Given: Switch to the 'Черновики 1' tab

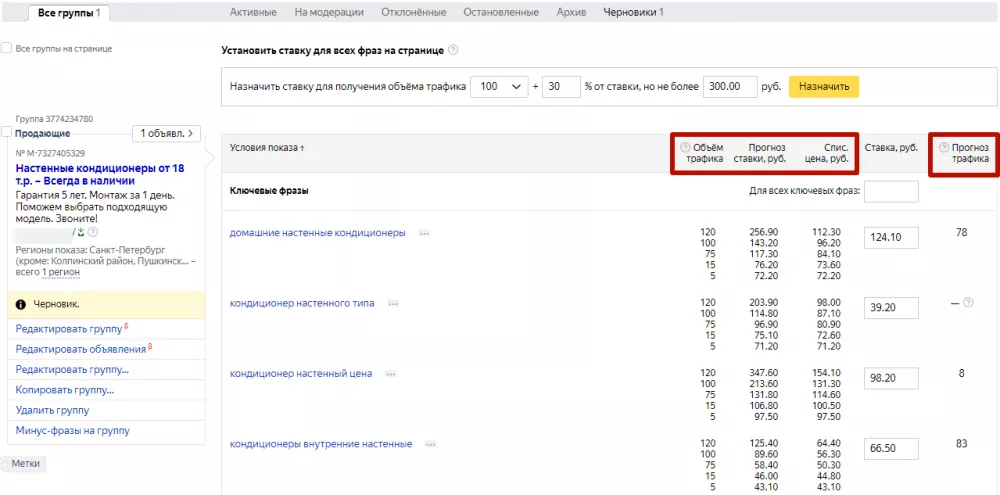Looking at the screenshot, I should (633, 12).
